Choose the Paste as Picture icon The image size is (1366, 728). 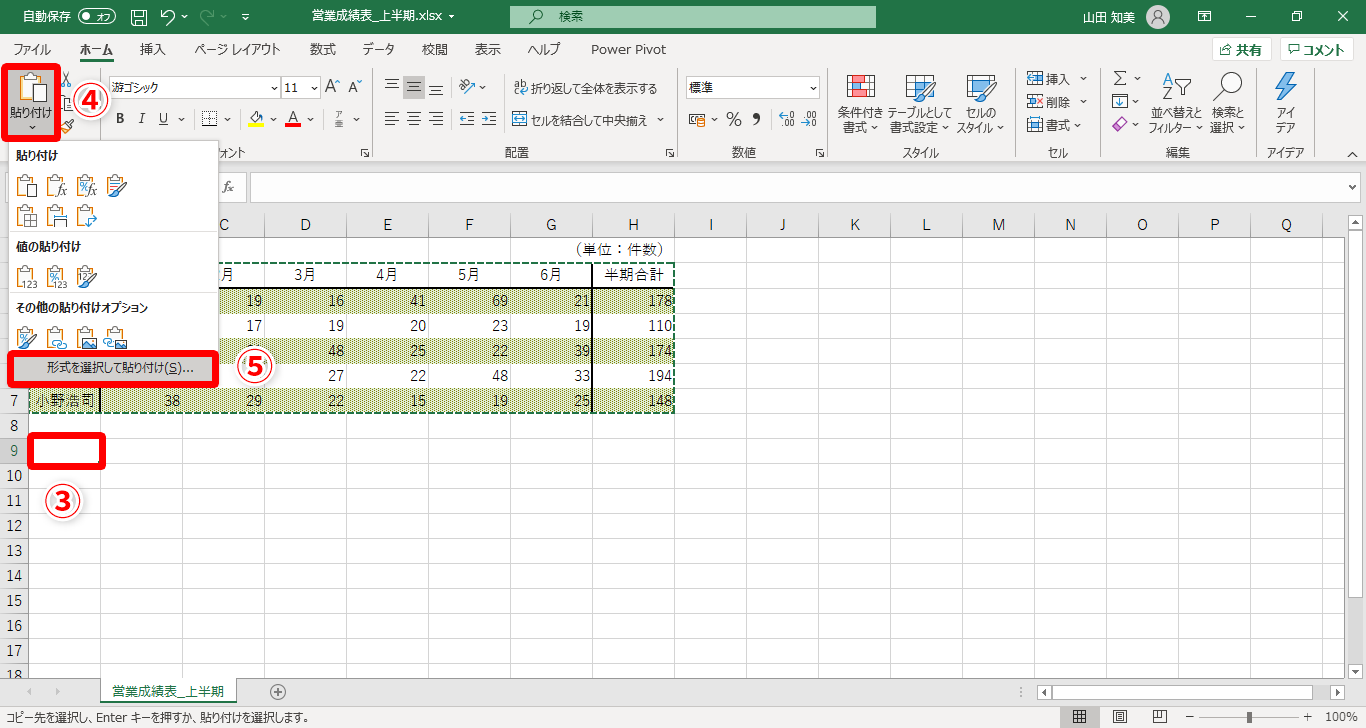pos(87,337)
